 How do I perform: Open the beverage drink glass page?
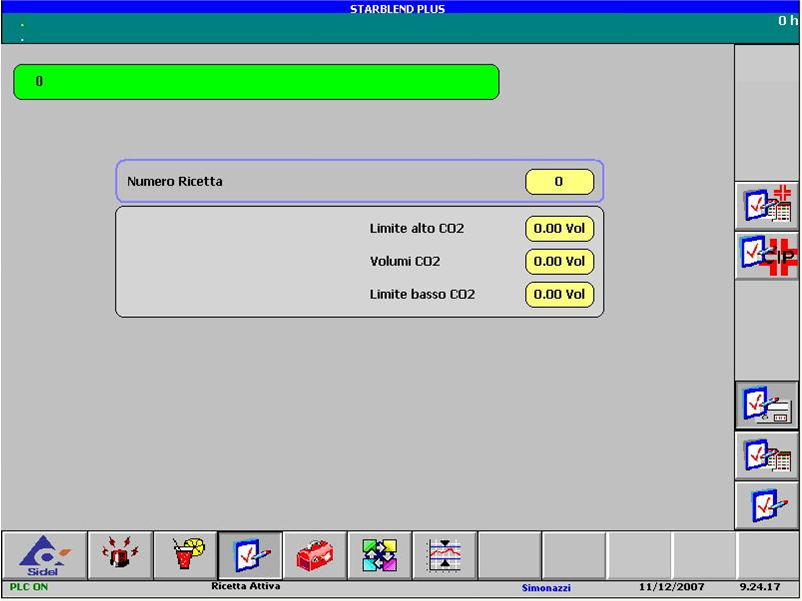tap(186, 555)
